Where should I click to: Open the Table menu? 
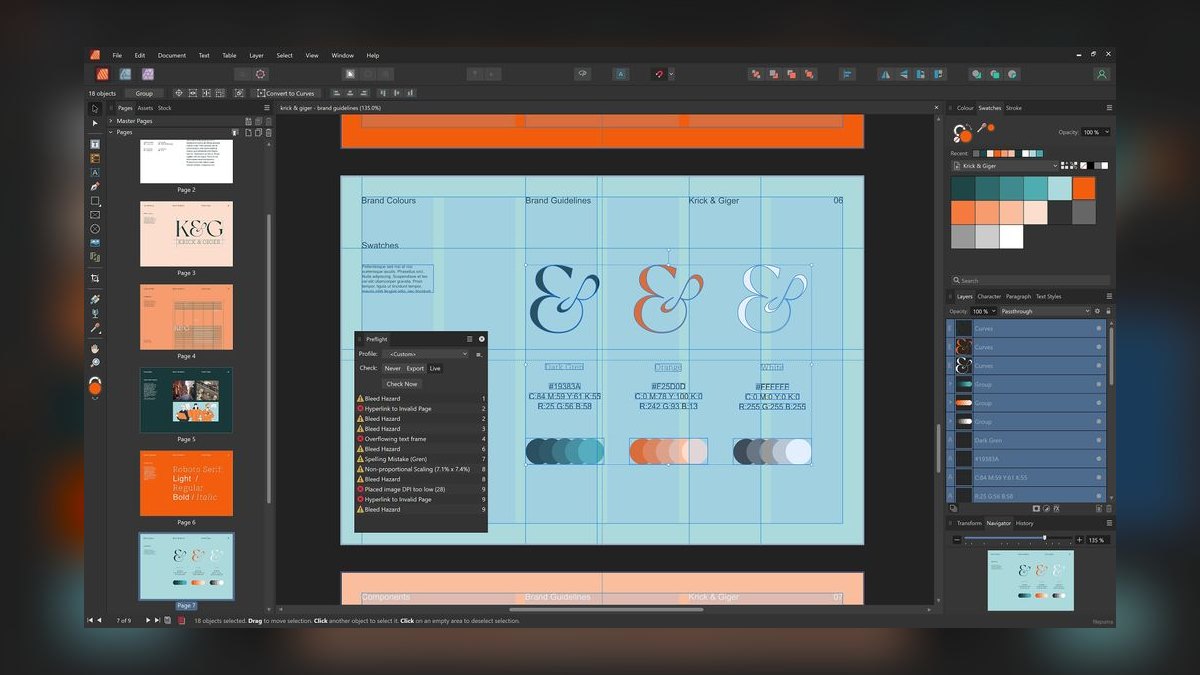[229, 55]
